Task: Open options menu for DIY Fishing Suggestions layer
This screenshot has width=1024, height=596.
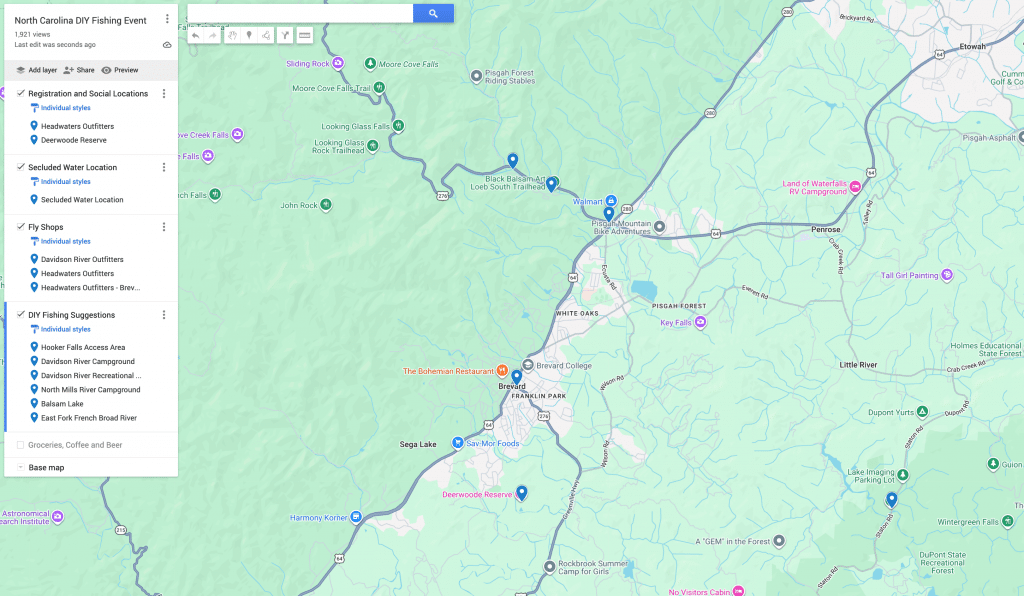Action: click(x=164, y=315)
